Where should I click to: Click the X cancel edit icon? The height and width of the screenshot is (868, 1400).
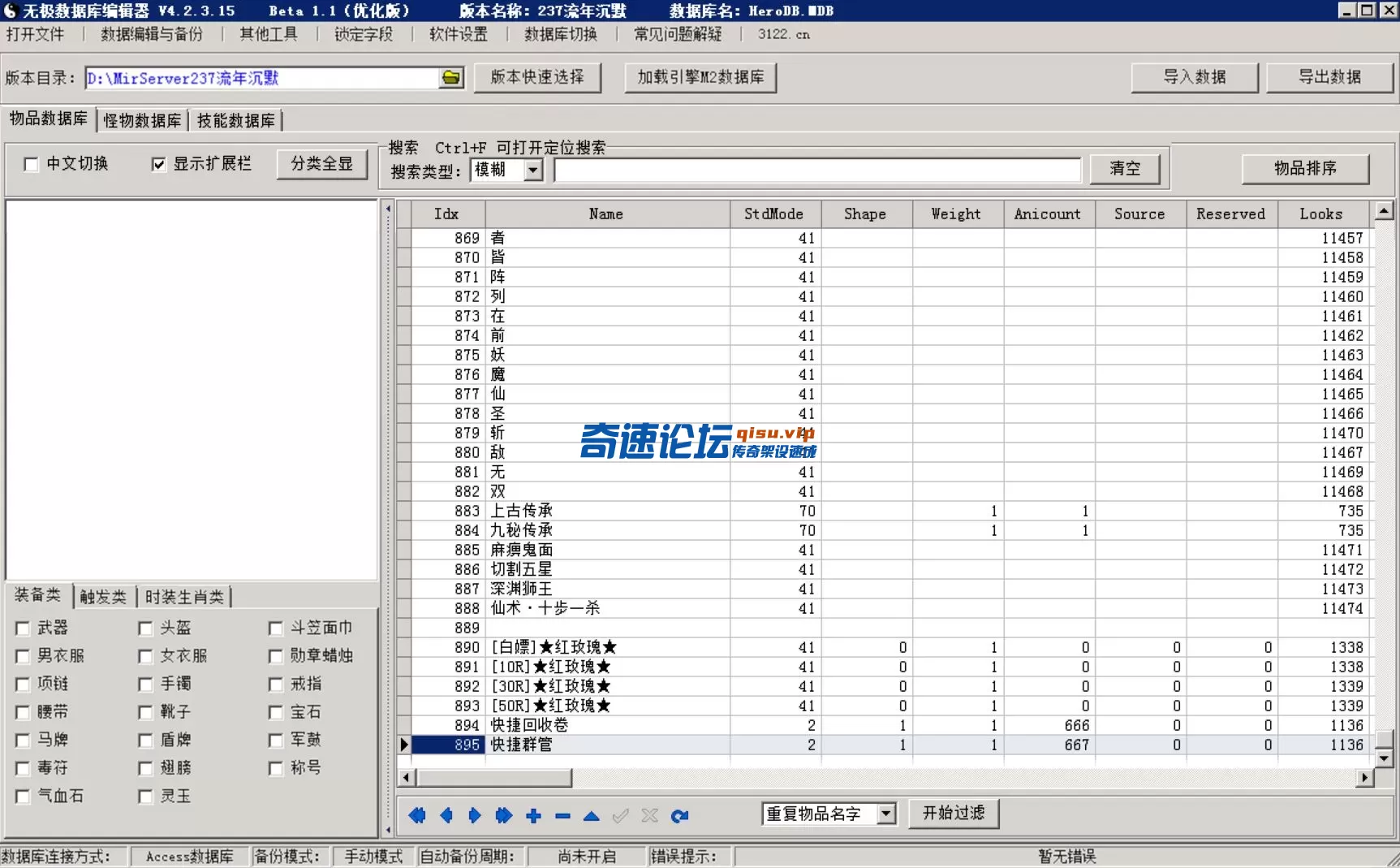[650, 815]
